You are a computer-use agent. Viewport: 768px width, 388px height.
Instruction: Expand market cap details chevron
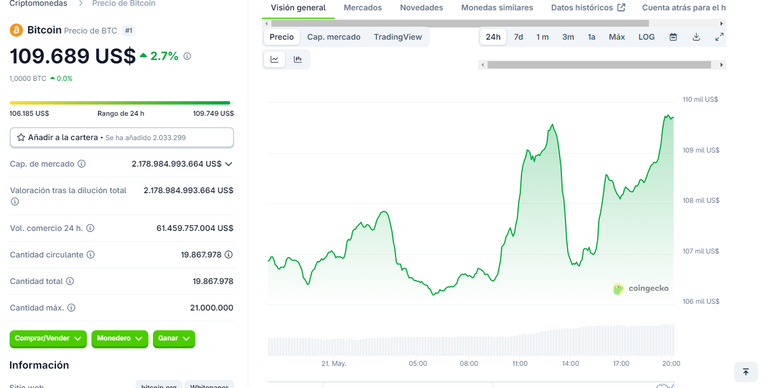228,164
